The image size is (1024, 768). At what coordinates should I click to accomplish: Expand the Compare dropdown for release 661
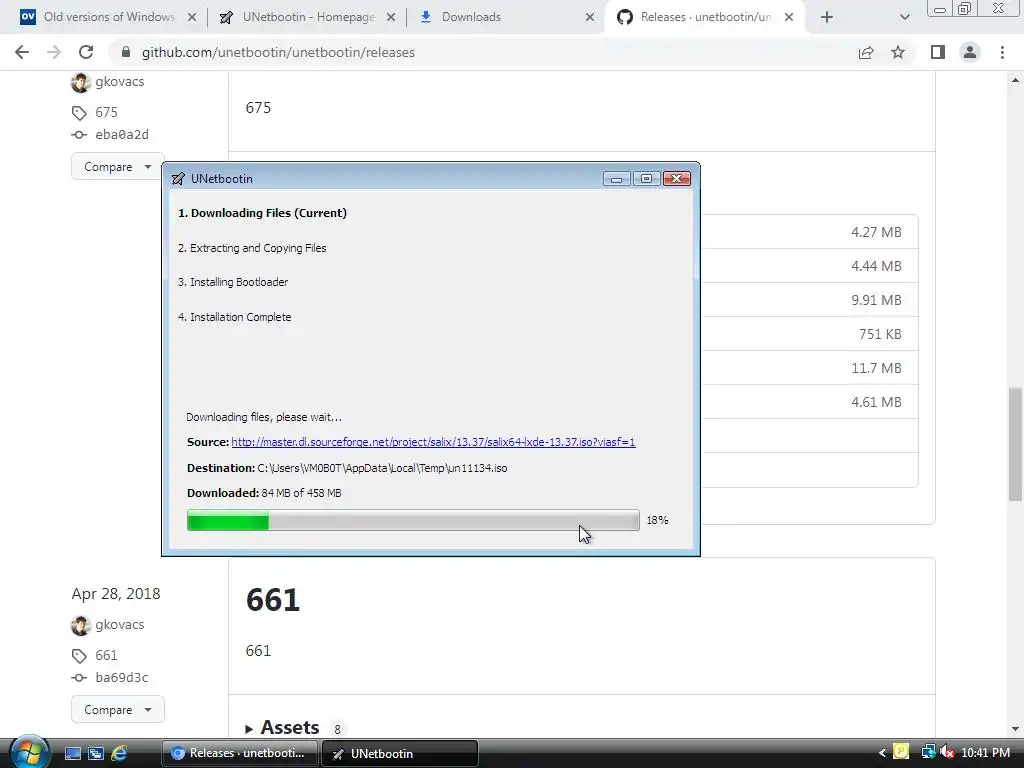click(x=118, y=709)
